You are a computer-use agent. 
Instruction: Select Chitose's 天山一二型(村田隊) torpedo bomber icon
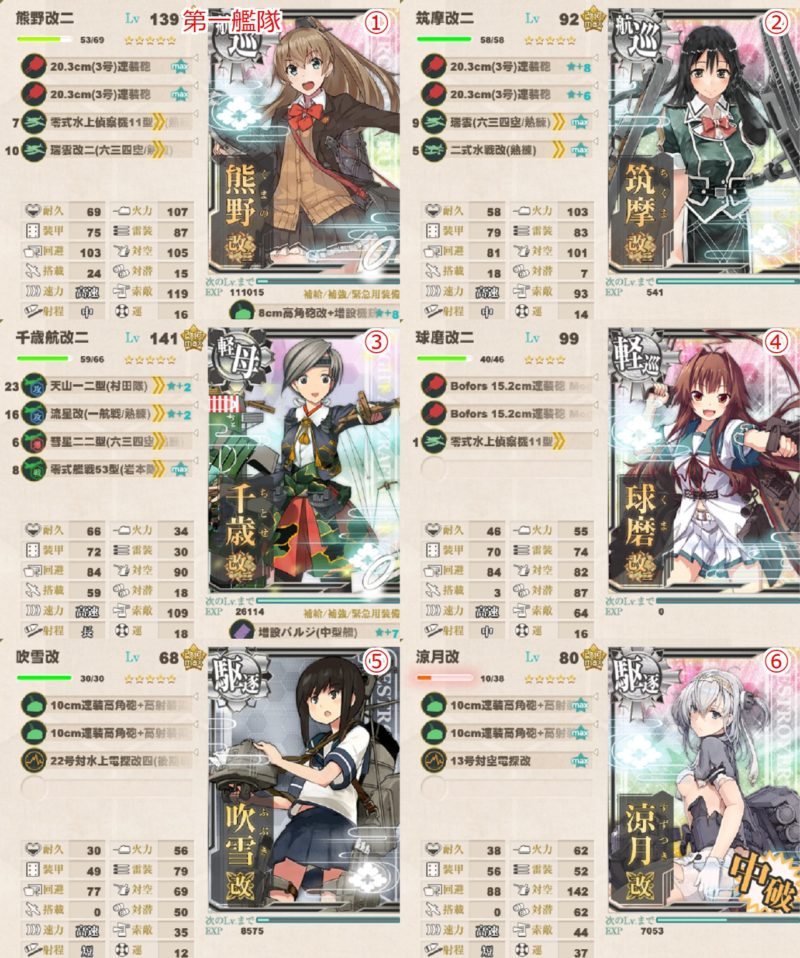coord(34,386)
